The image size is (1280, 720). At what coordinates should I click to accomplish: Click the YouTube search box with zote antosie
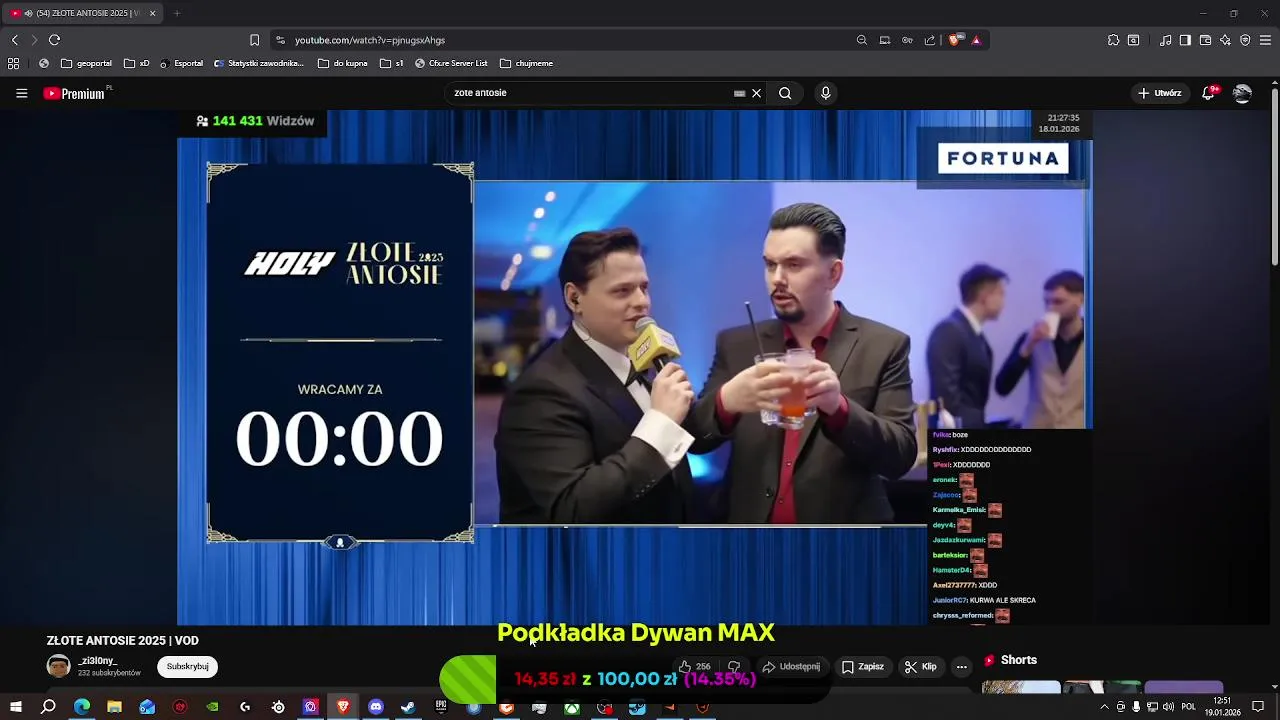click(590, 93)
